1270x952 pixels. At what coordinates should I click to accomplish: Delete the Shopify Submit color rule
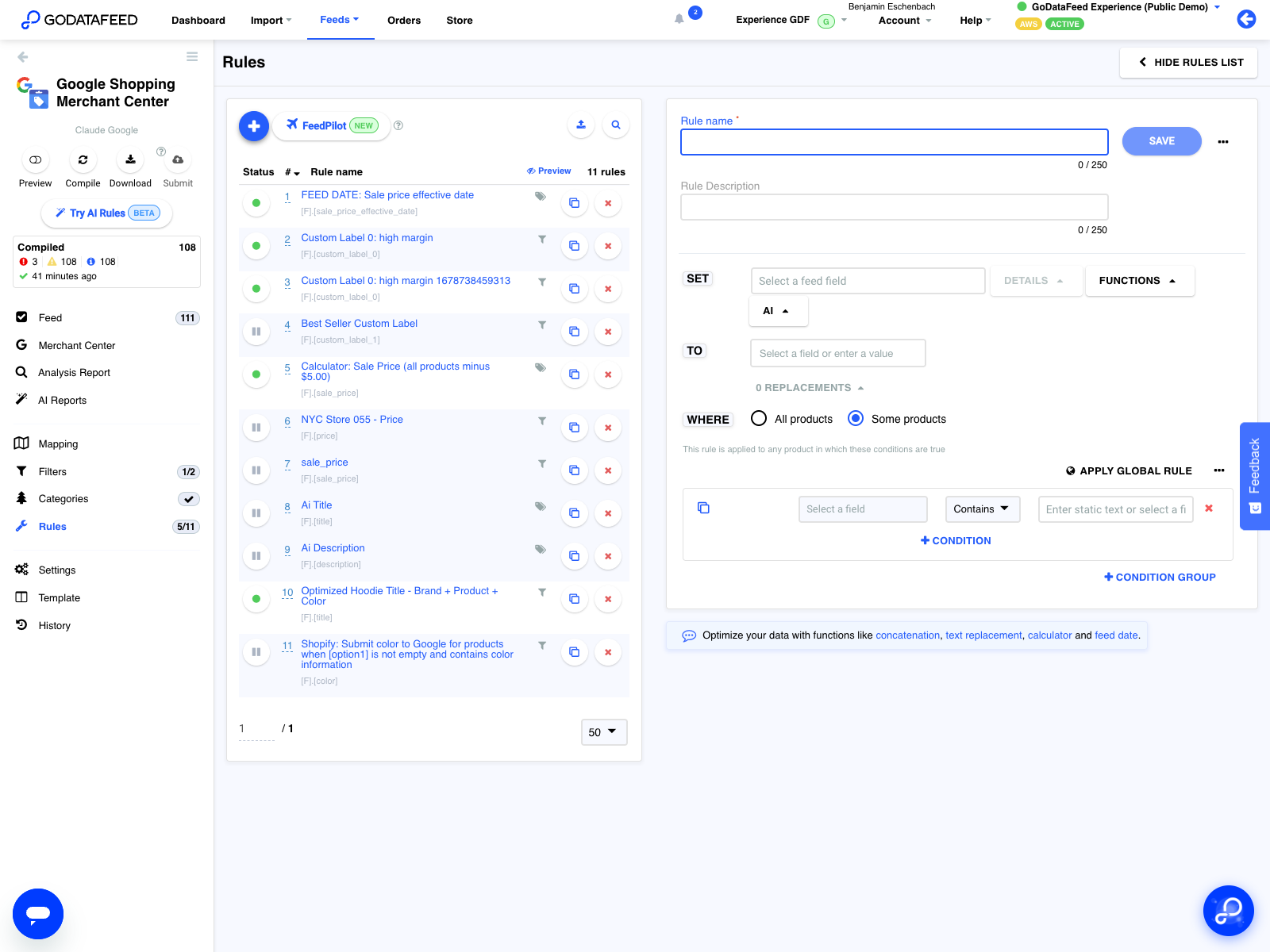coord(608,652)
